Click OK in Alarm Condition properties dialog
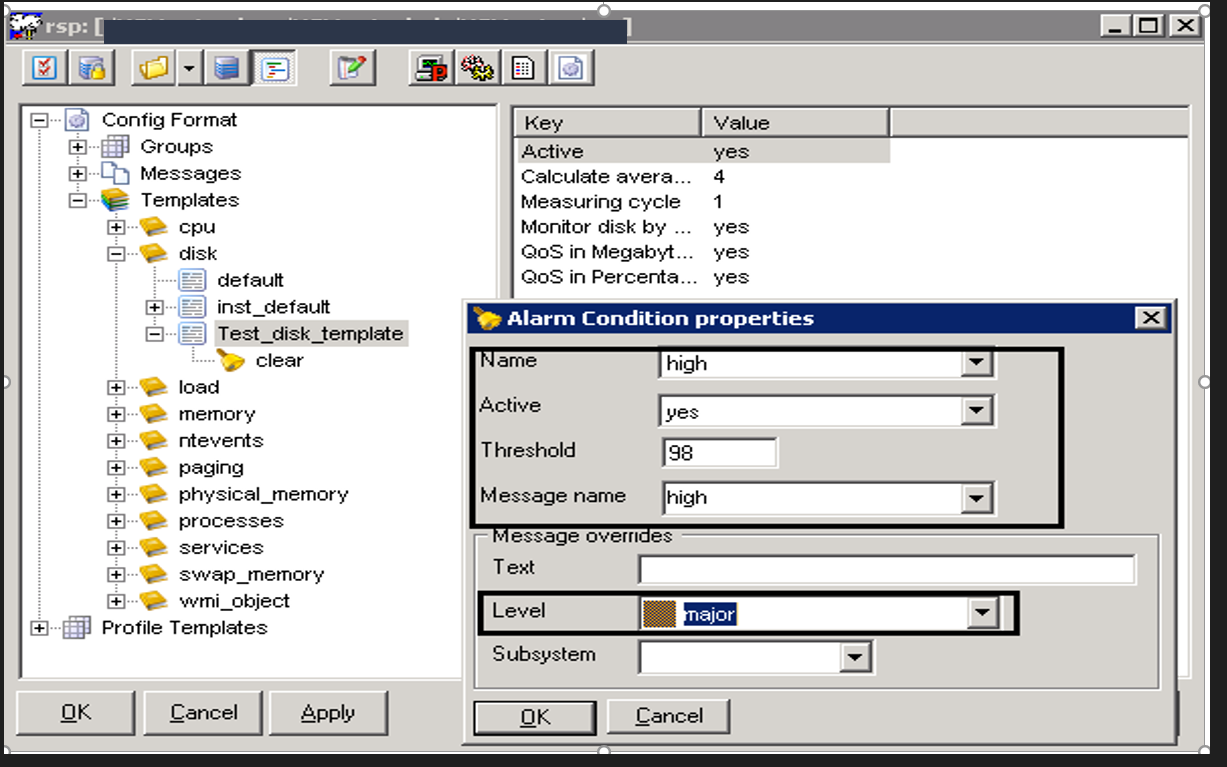This screenshot has width=1227, height=767. click(535, 716)
